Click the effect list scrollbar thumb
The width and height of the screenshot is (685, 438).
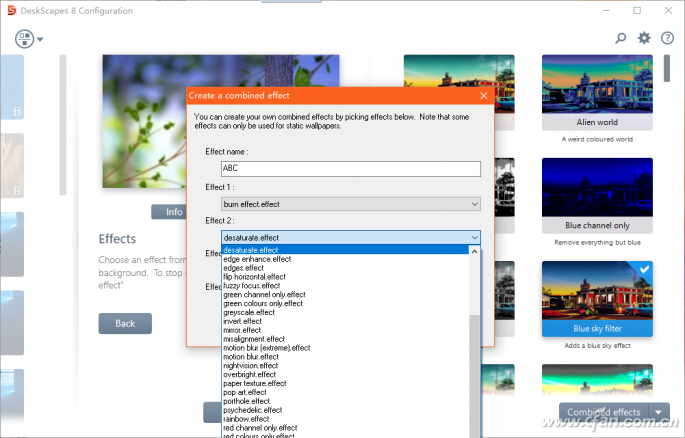point(474,376)
